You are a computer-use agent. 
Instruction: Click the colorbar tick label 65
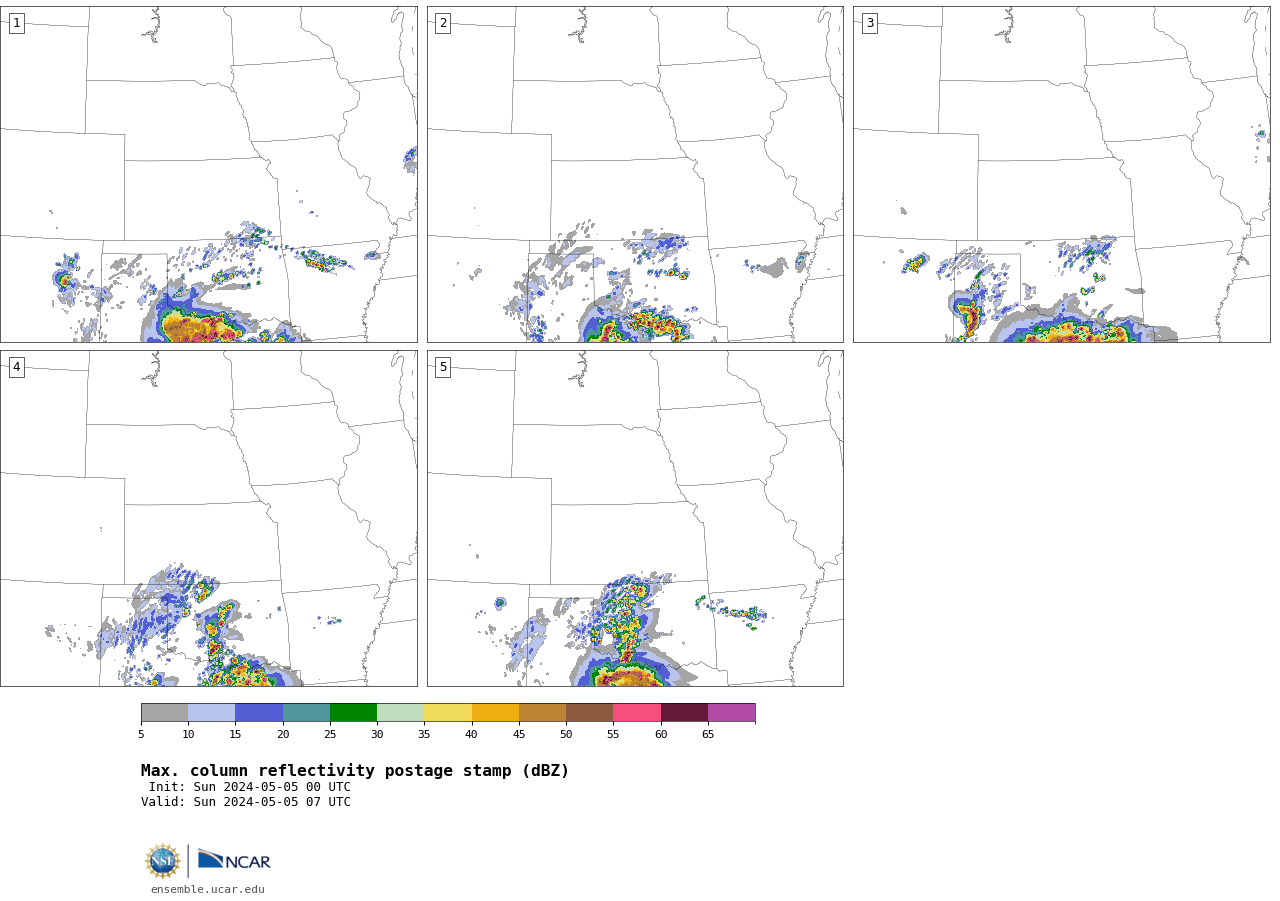click(x=708, y=734)
